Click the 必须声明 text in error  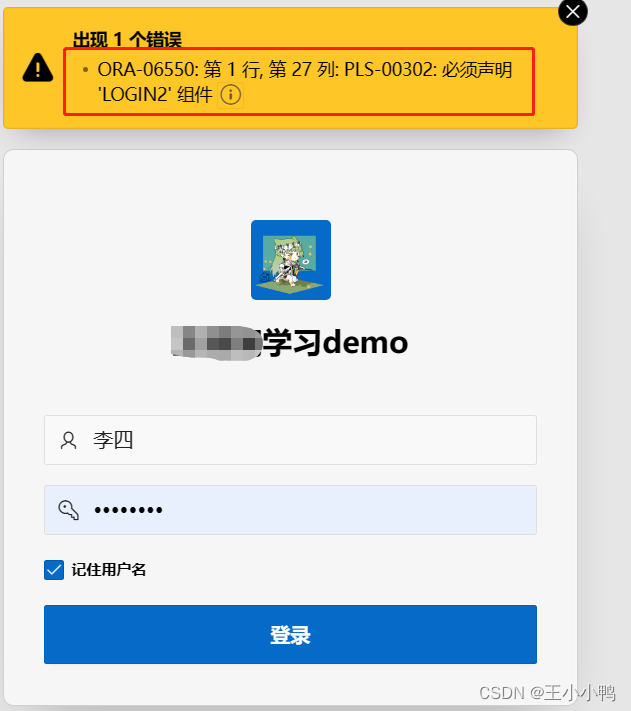(x=477, y=70)
